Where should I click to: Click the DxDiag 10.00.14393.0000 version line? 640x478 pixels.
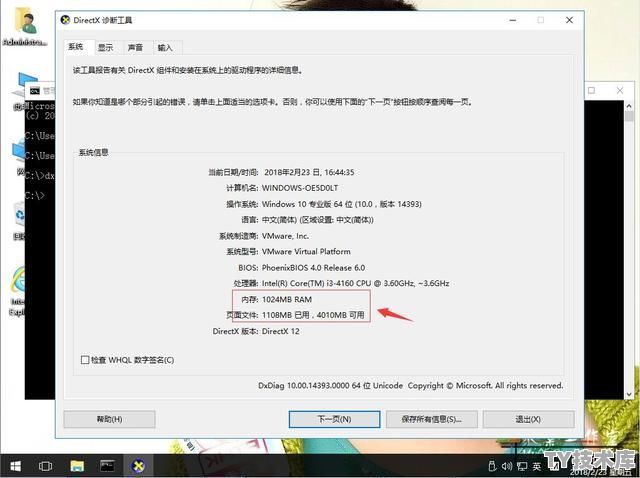[411, 386]
